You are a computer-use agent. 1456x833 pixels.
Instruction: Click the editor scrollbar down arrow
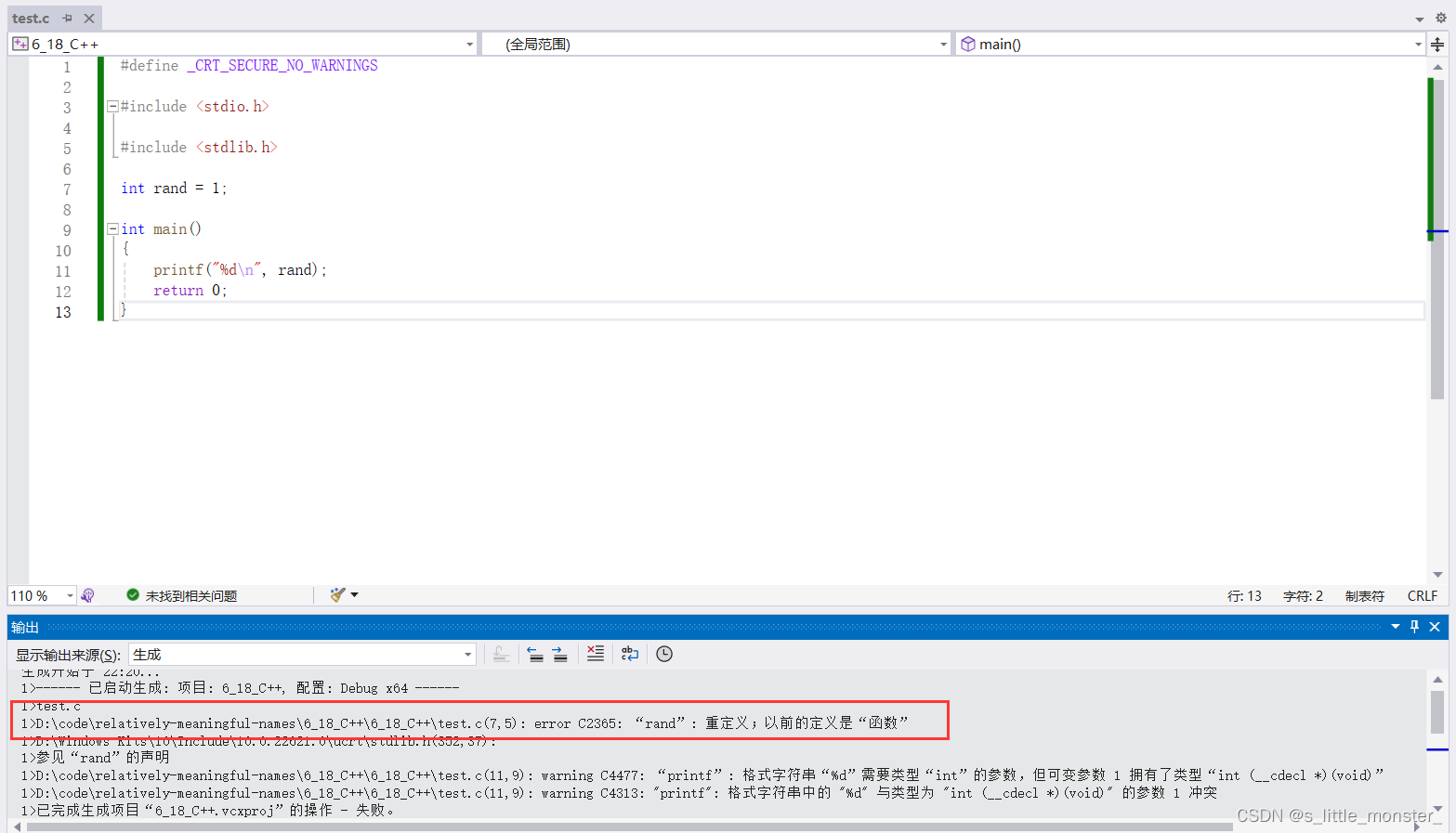pos(1437,575)
